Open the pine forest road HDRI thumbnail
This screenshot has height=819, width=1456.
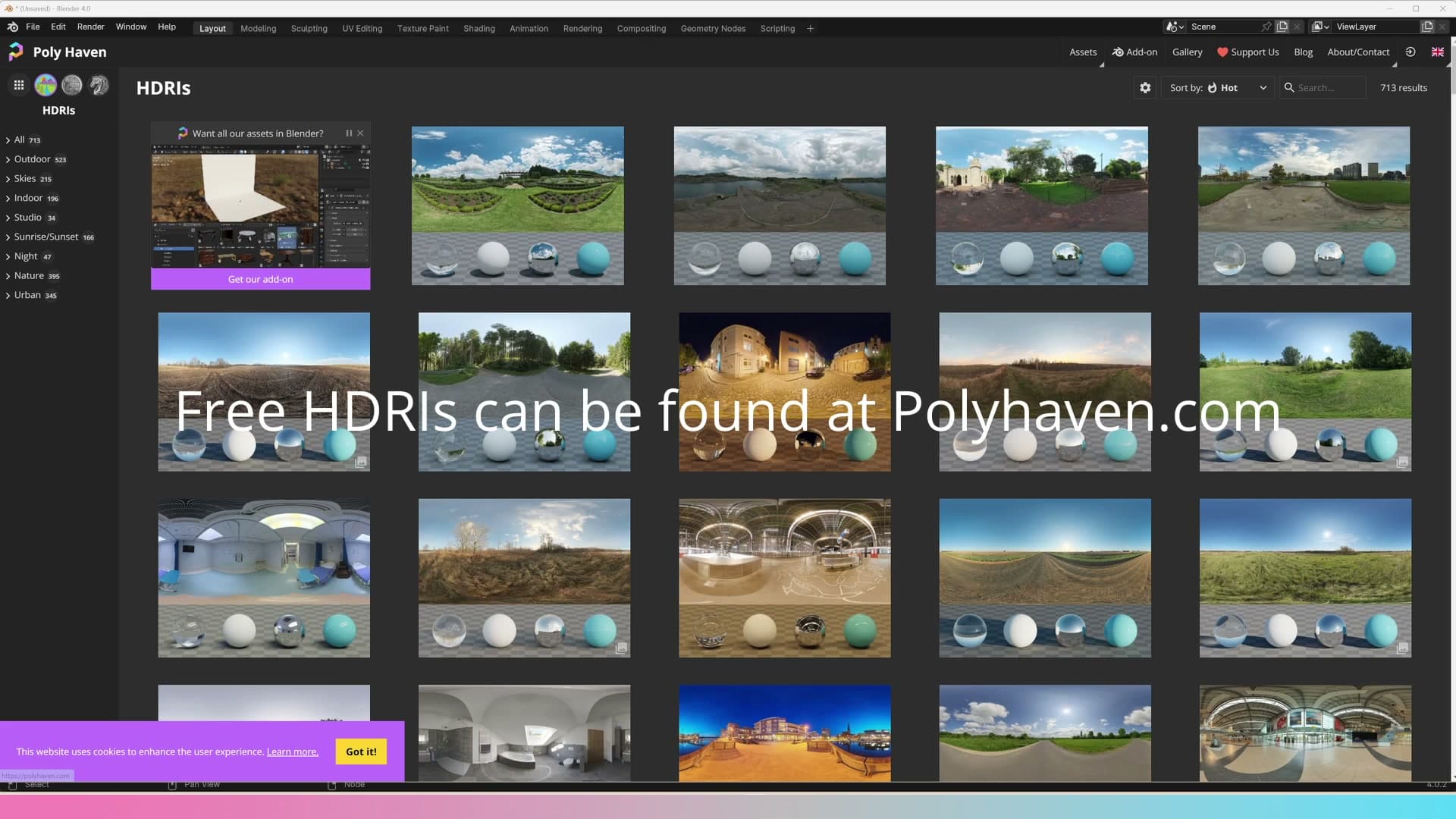click(x=524, y=391)
